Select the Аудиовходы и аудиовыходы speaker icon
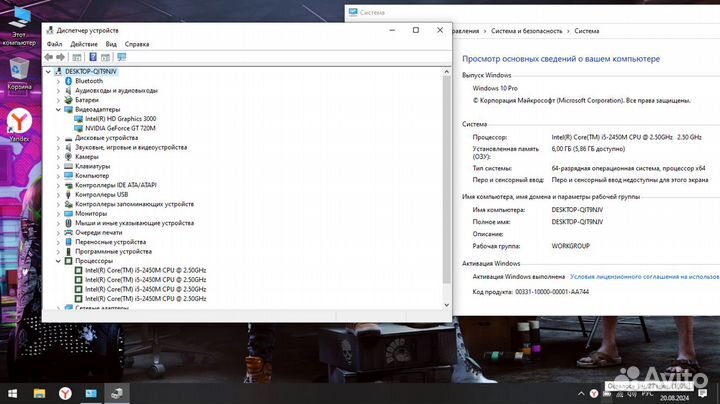The image size is (720, 404). (x=68, y=90)
